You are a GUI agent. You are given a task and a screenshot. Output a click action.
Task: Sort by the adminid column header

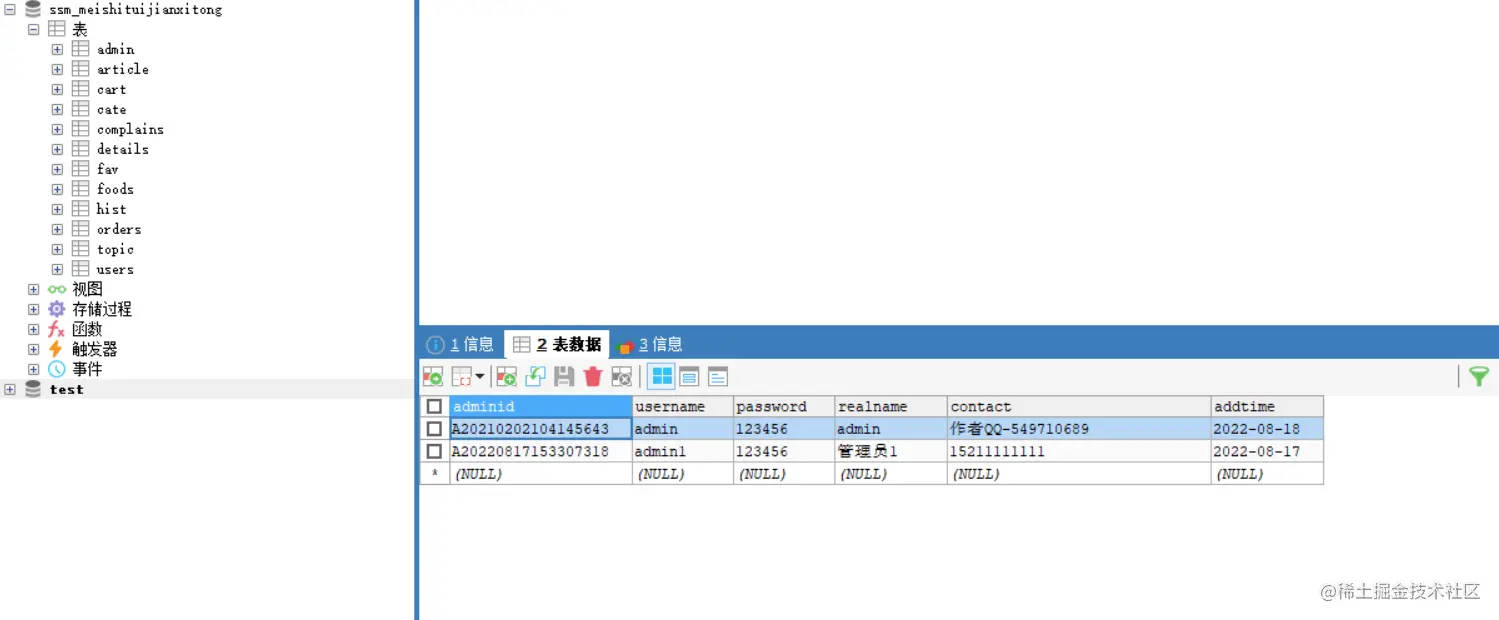[x=541, y=406]
